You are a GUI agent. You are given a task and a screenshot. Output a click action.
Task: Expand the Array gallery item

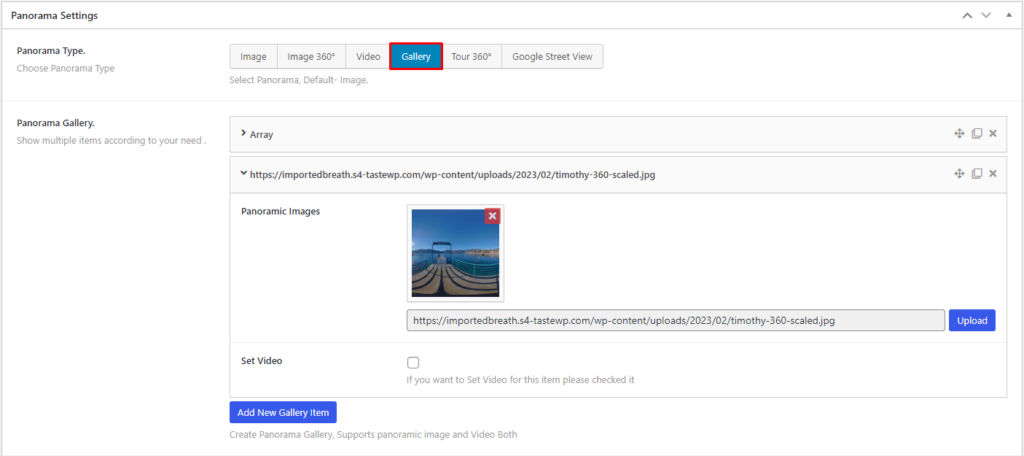tap(244, 134)
